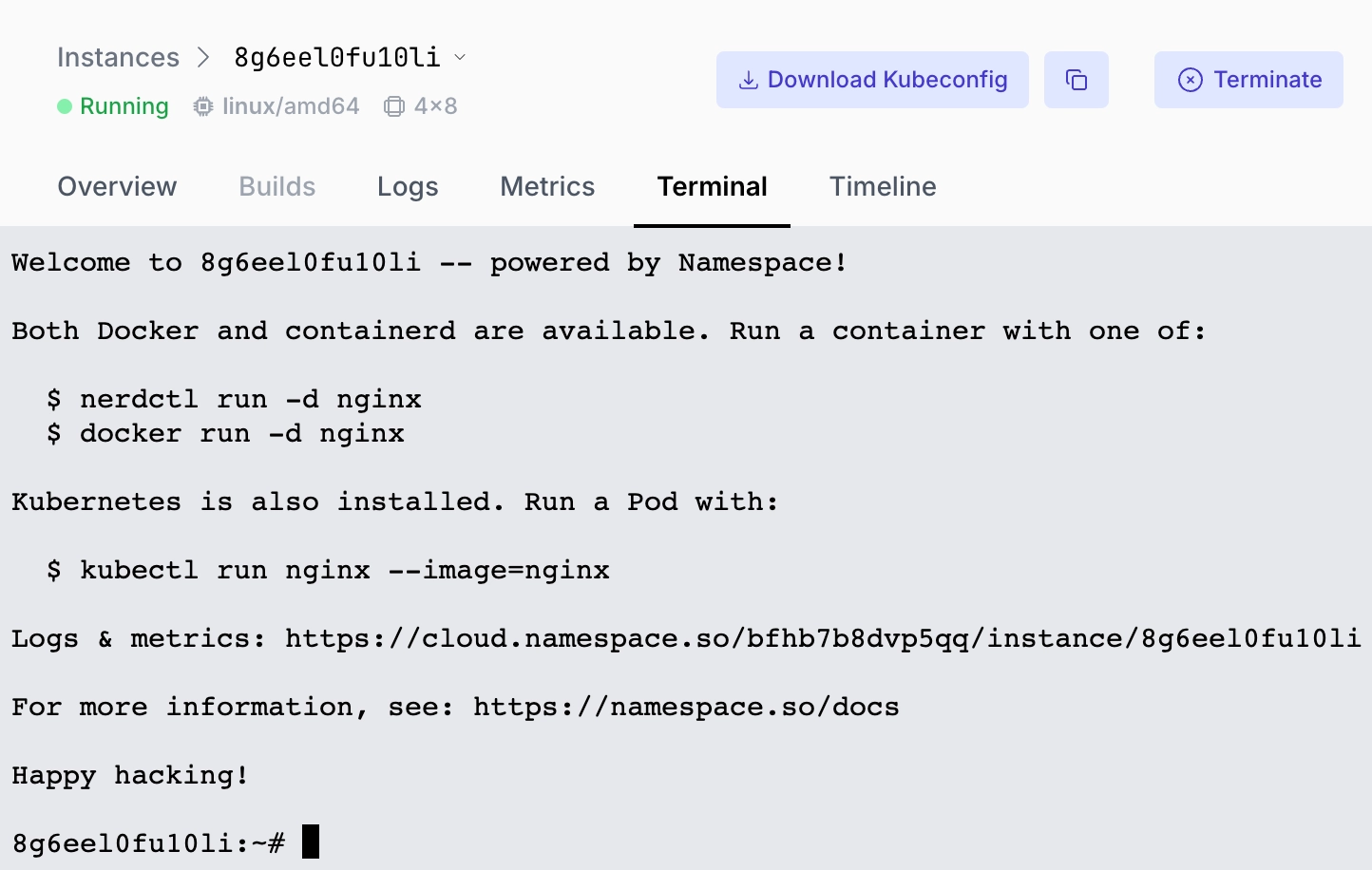Screen dimensions: 1372x870
Task: Click the '8g6eel0fu10li:~#' shell prompt
Action: click(x=148, y=843)
